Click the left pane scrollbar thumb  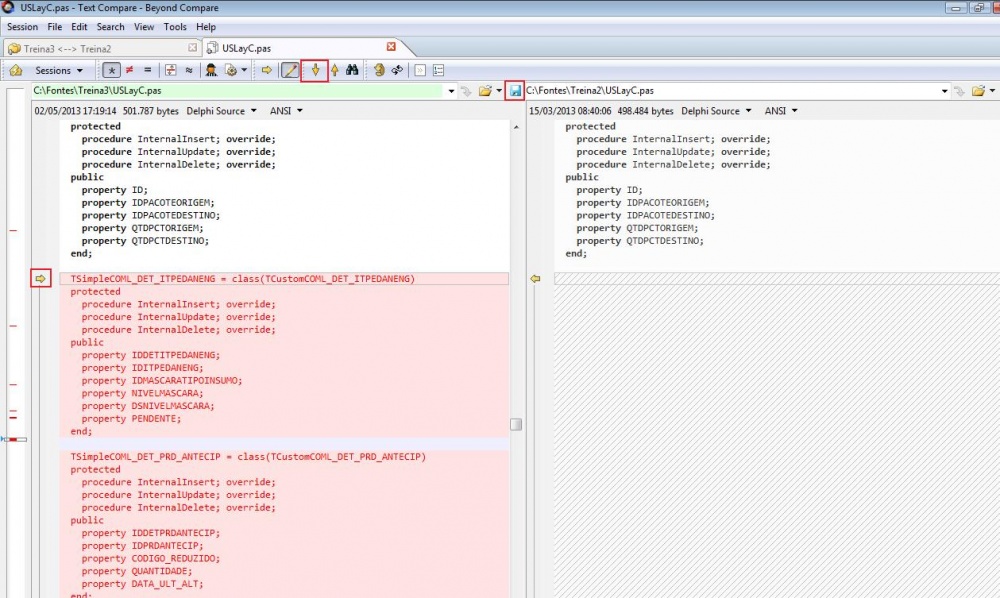point(516,425)
